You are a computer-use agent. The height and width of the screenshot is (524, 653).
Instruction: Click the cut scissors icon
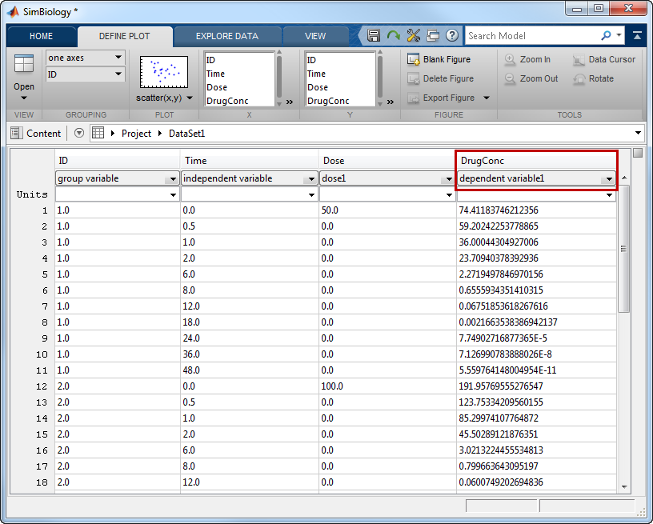click(413, 35)
